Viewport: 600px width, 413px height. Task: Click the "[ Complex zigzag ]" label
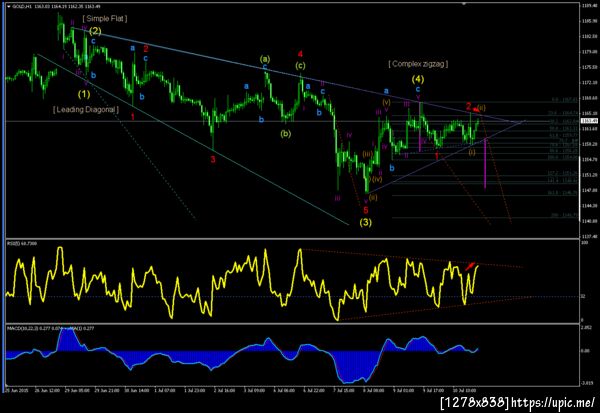coord(418,64)
